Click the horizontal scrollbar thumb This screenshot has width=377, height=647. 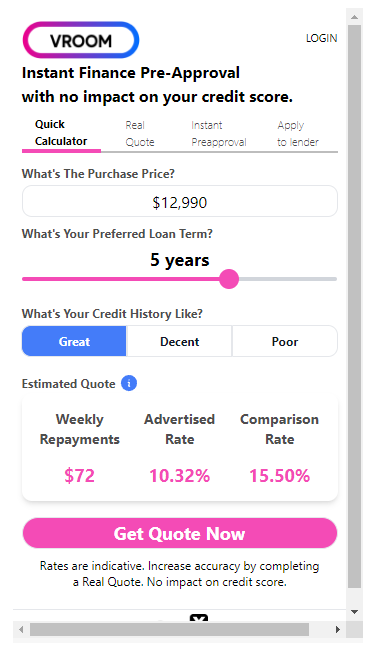coord(170,629)
